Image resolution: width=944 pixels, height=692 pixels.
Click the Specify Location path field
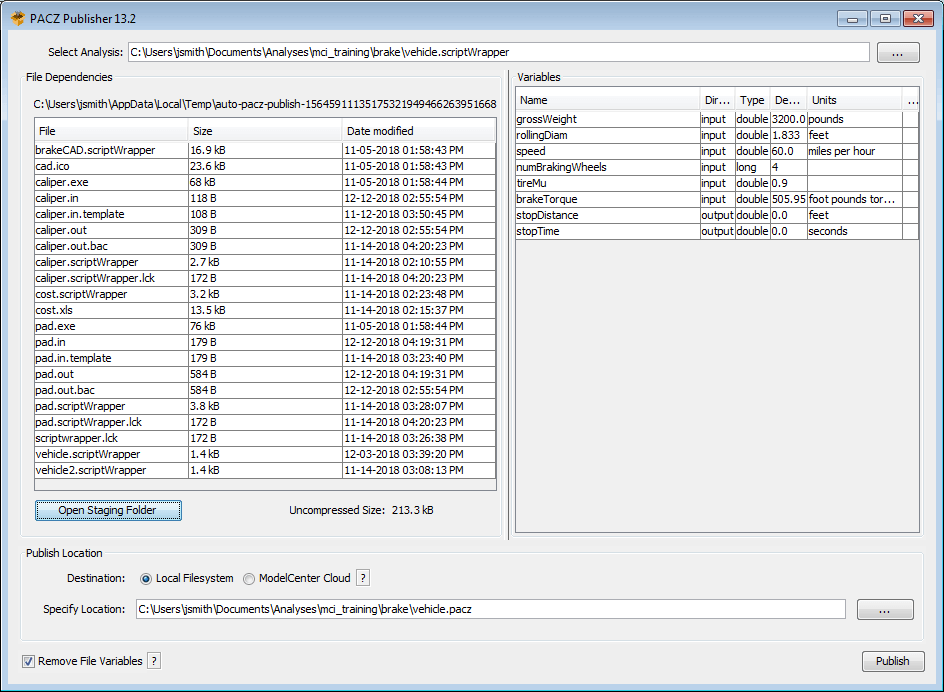pos(491,609)
